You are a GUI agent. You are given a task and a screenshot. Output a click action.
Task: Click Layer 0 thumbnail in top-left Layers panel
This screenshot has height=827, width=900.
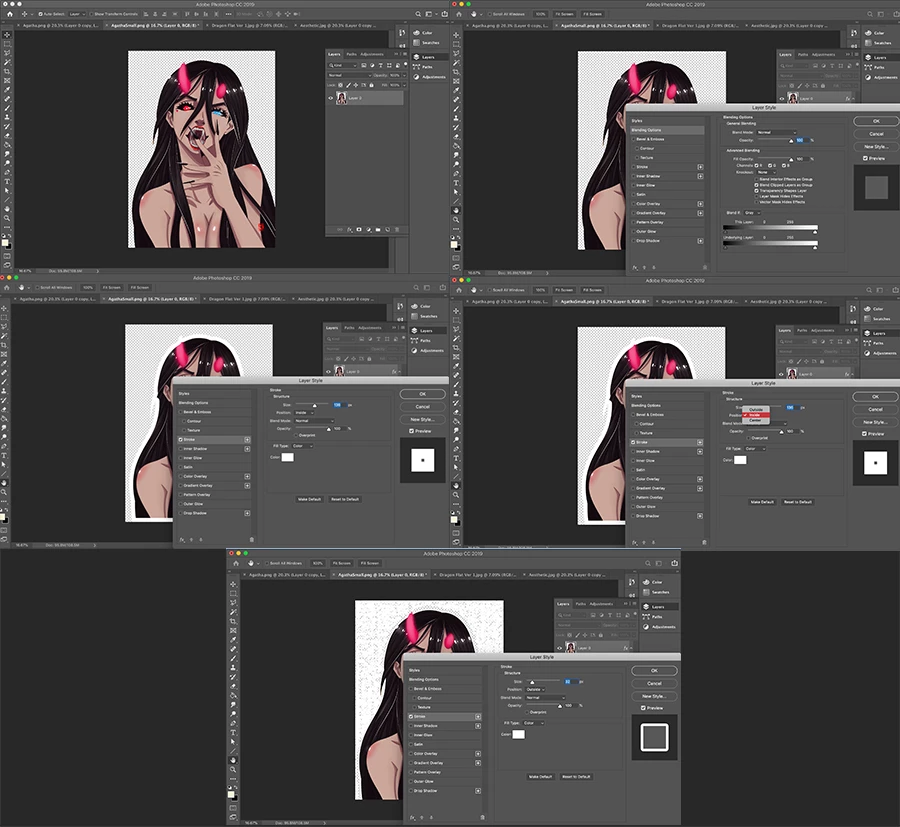(342, 98)
